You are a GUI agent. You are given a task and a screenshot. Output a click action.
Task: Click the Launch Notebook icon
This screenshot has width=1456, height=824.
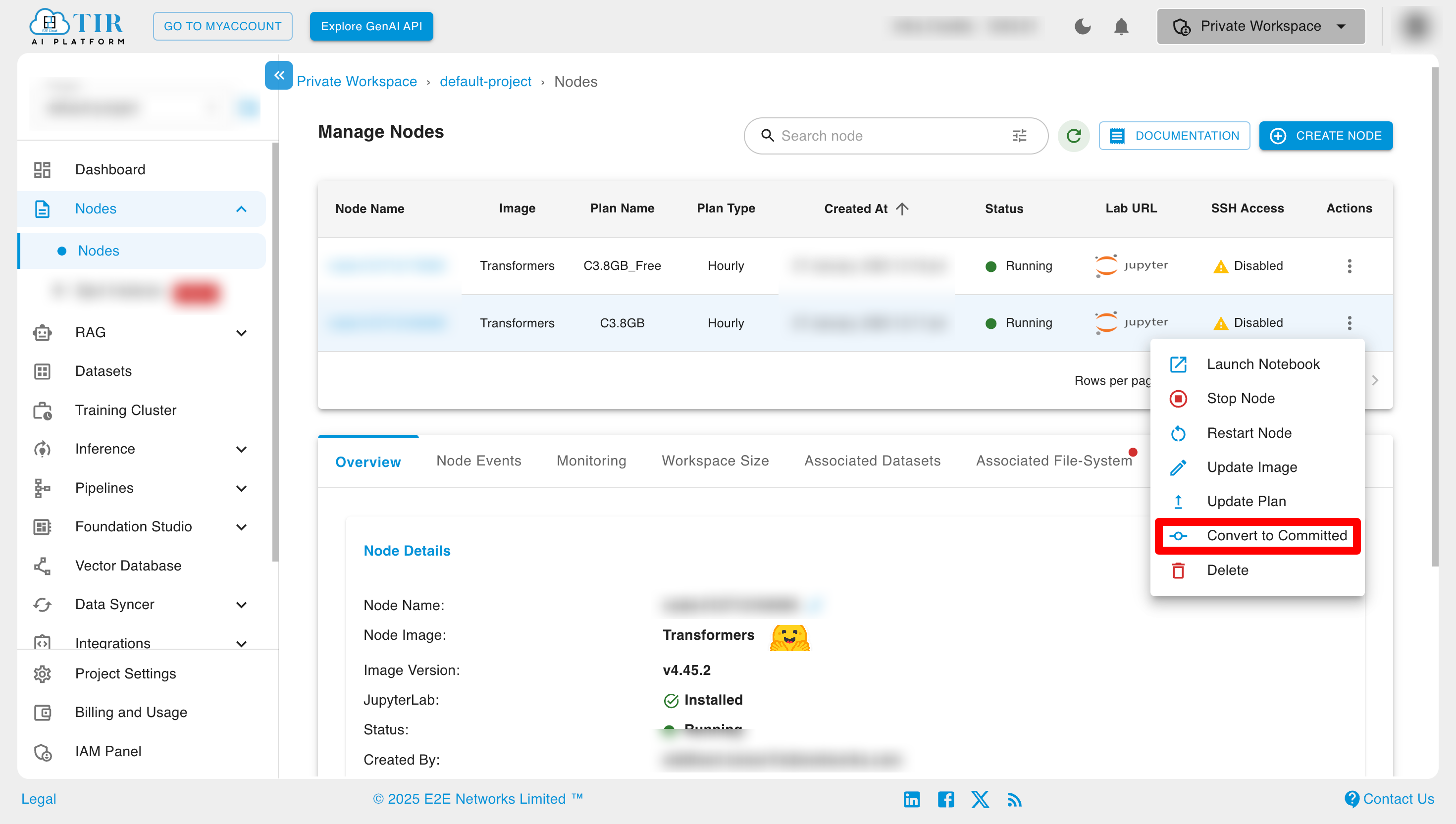(1179, 364)
